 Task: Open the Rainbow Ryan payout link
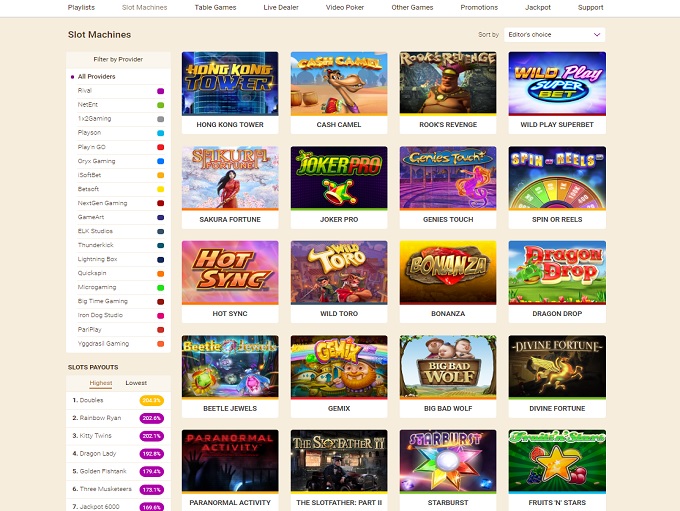[x=100, y=418]
